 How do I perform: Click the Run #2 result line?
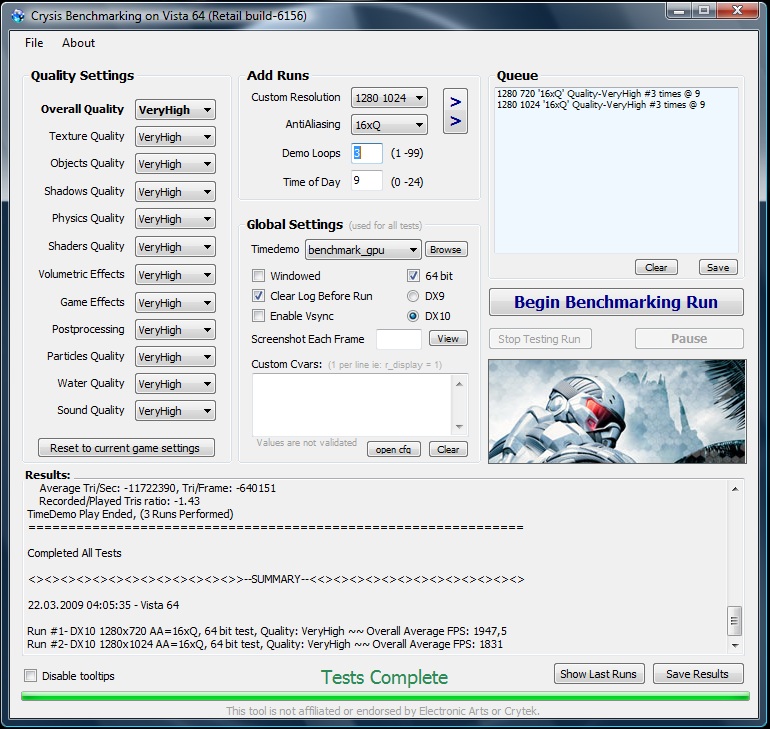coord(265,644)
